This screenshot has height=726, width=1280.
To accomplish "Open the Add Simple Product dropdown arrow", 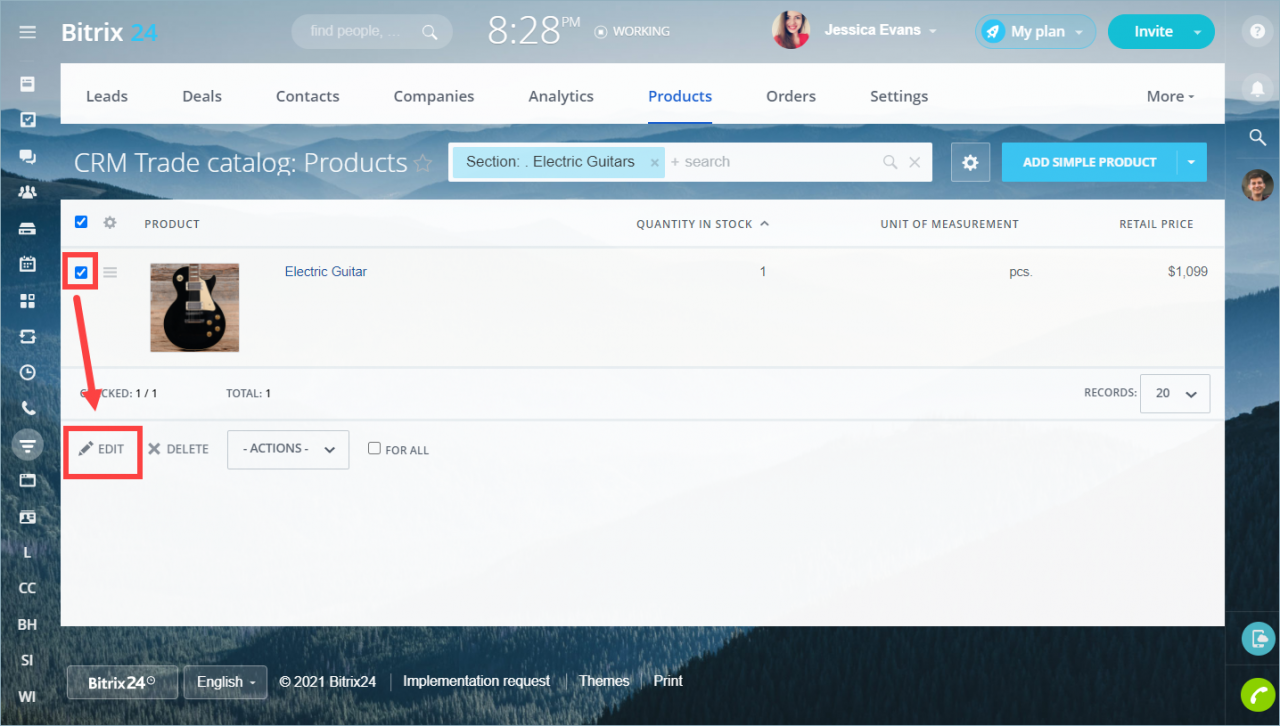I will tap(1192, 162).
